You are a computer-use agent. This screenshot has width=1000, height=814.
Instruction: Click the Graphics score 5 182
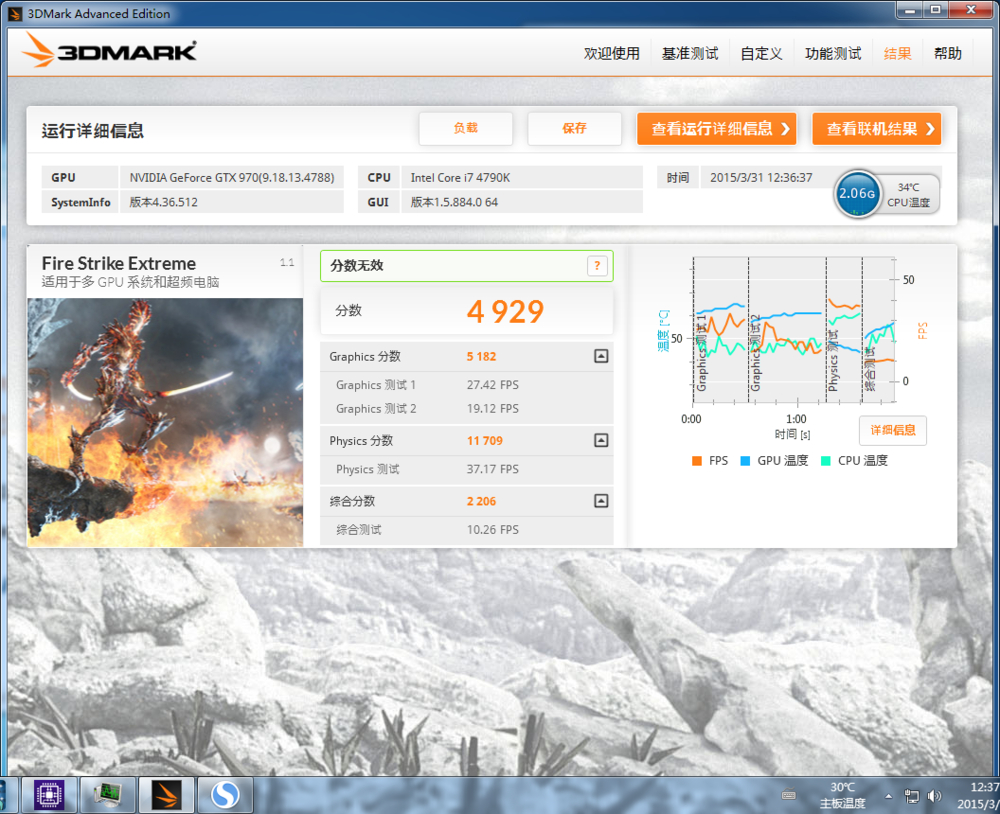coord(481,357)
